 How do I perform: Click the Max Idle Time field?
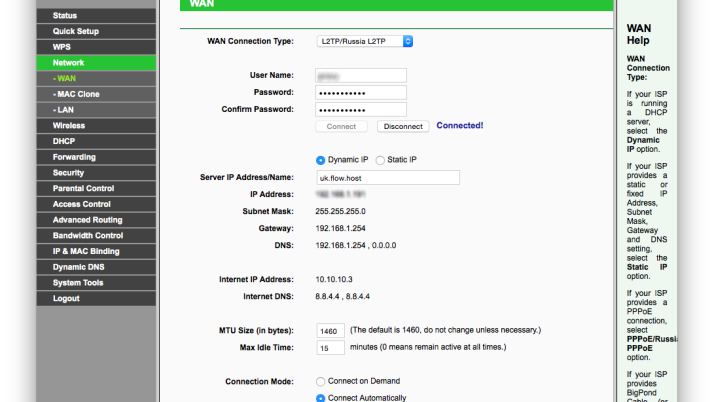(x=330, y=348)
